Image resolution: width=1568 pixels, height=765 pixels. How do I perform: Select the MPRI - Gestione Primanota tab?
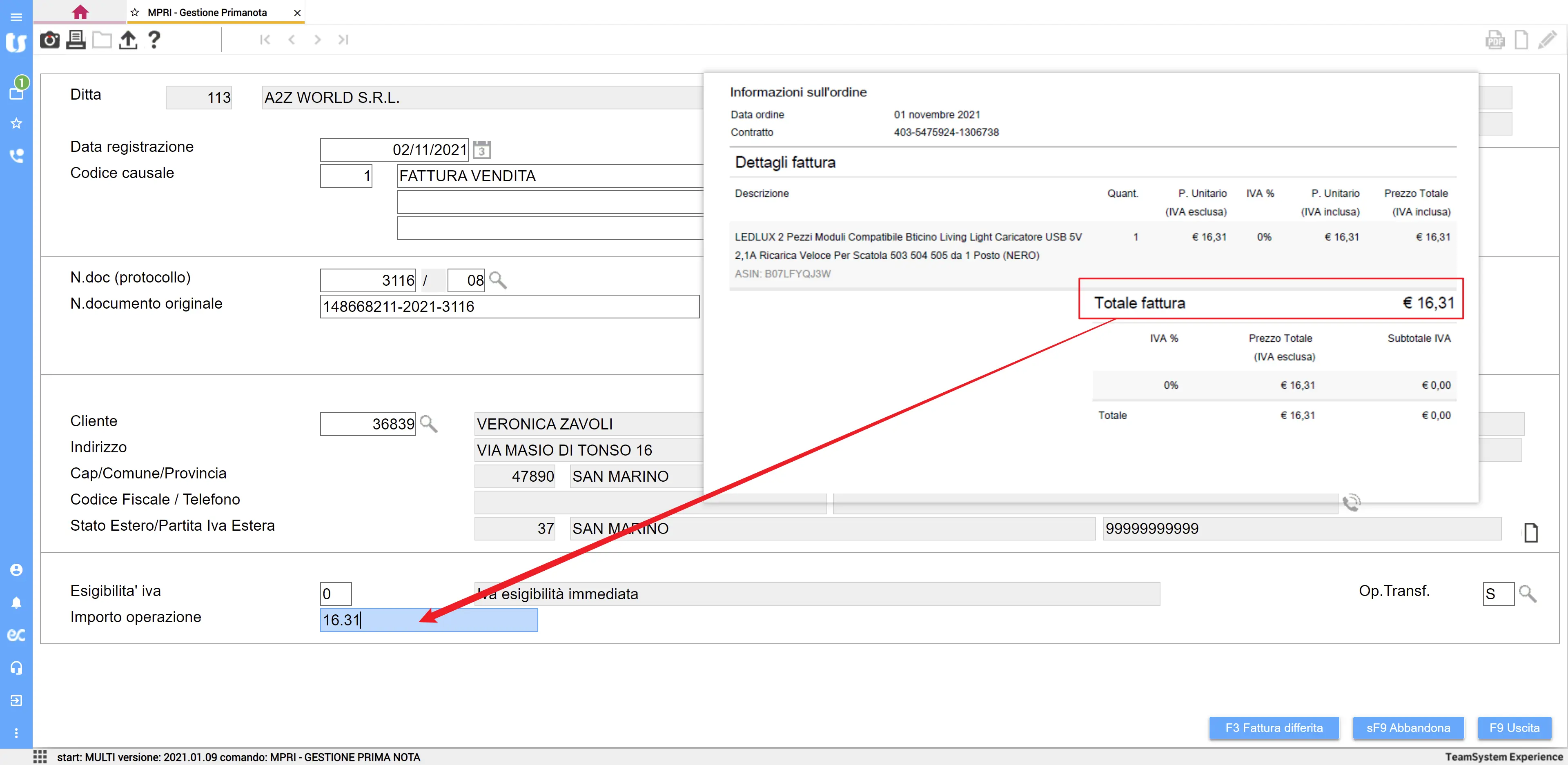207,12
